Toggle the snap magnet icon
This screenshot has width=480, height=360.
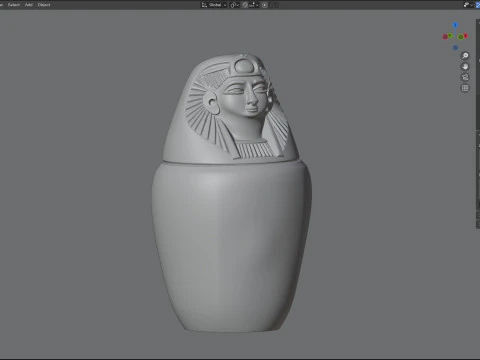point(245,5)
